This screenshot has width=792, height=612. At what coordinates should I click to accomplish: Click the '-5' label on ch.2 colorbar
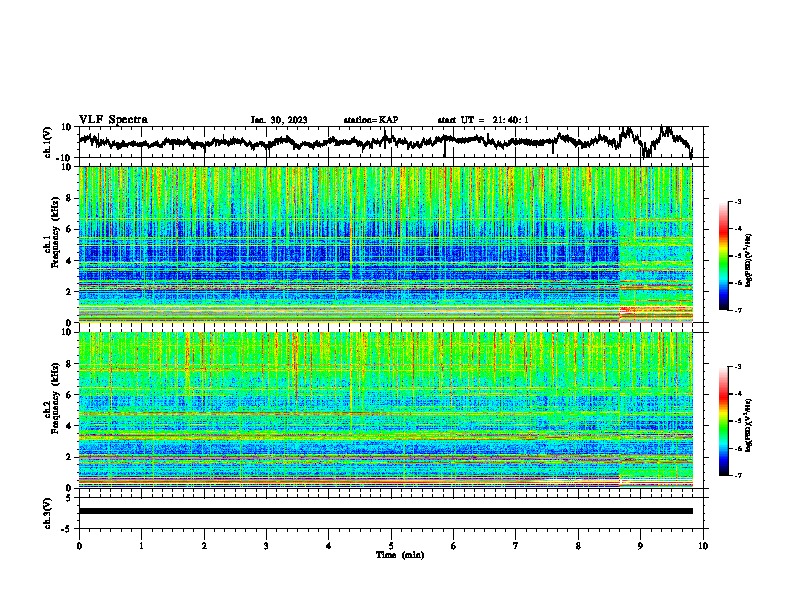pyautogui.click(x=737, y=421)
